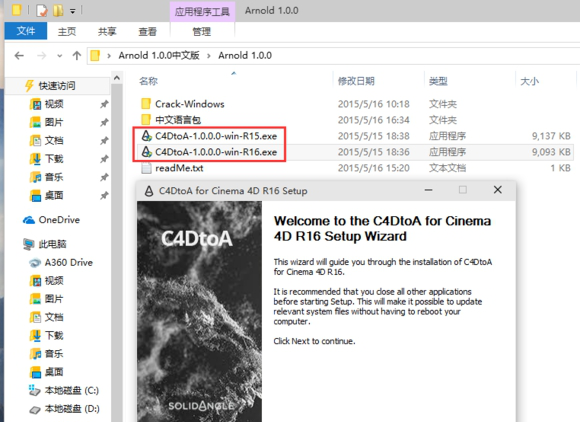Viewport: 580px width, 438px height.
Task: Select the 应用程序工具 contextual tab
Action: coord(202,11)
